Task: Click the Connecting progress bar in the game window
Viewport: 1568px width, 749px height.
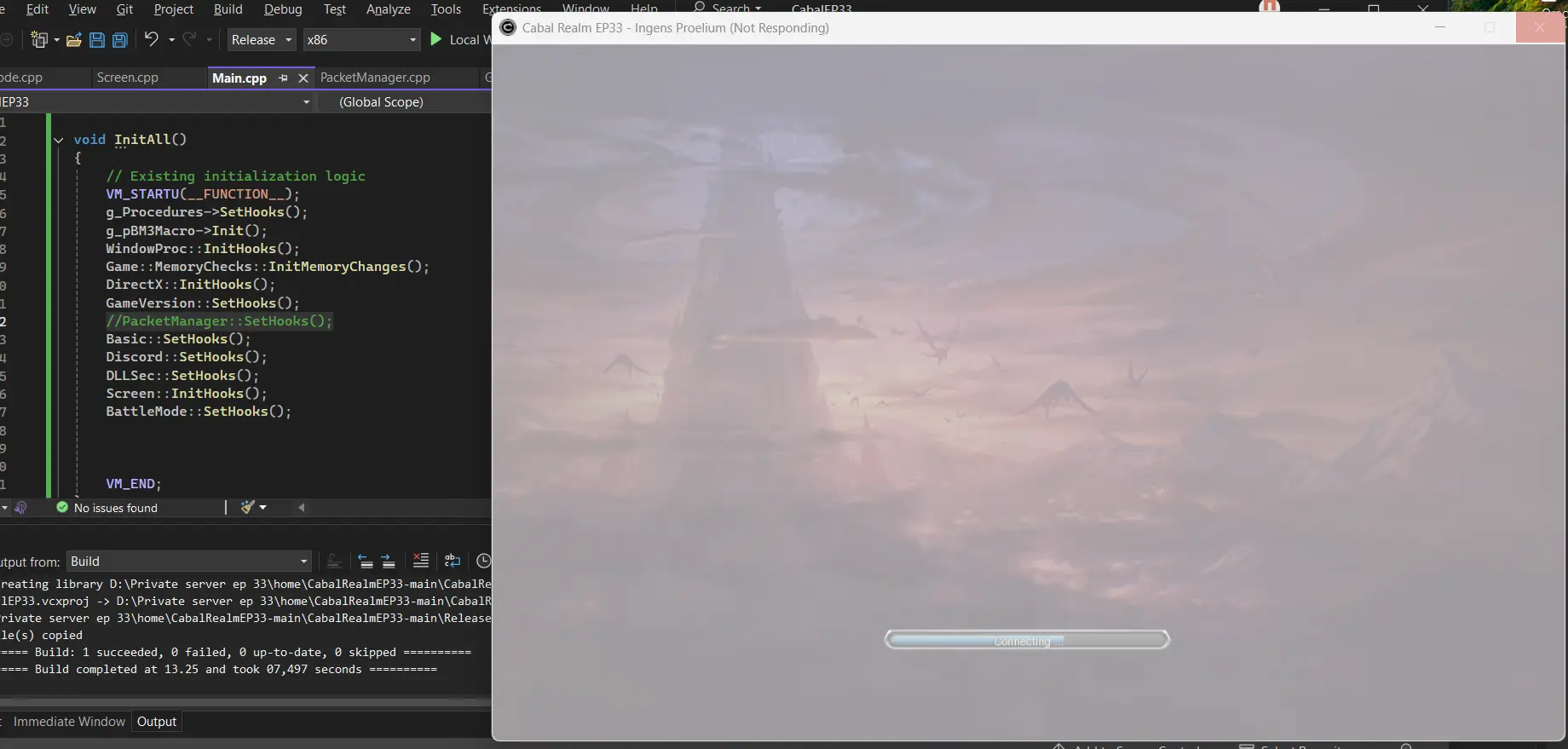Action: (1027, 640)
